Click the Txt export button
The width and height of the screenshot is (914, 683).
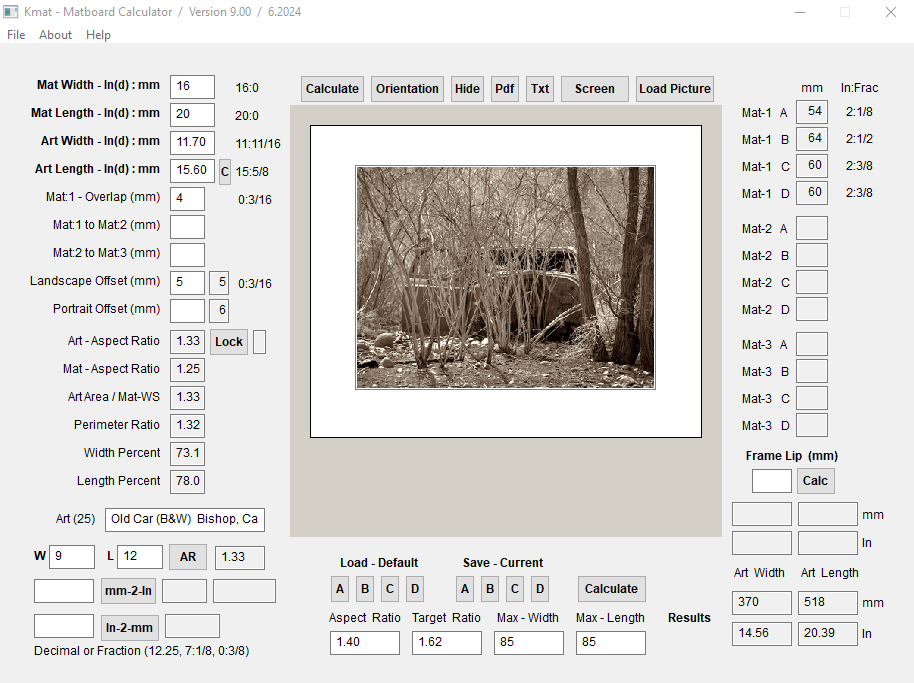(540, 89)
